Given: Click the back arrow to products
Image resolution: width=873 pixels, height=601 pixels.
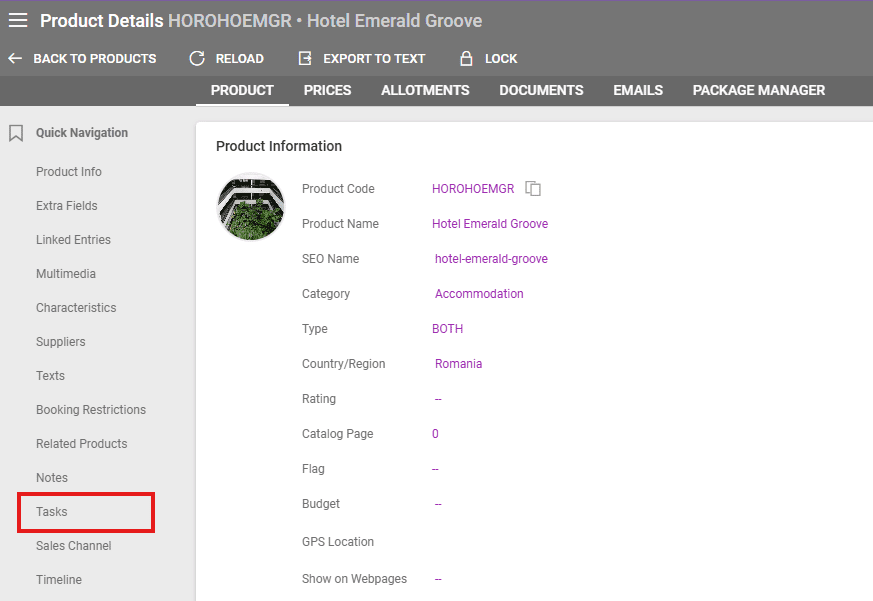Looking at the screenshot, I should coord(15,59).
